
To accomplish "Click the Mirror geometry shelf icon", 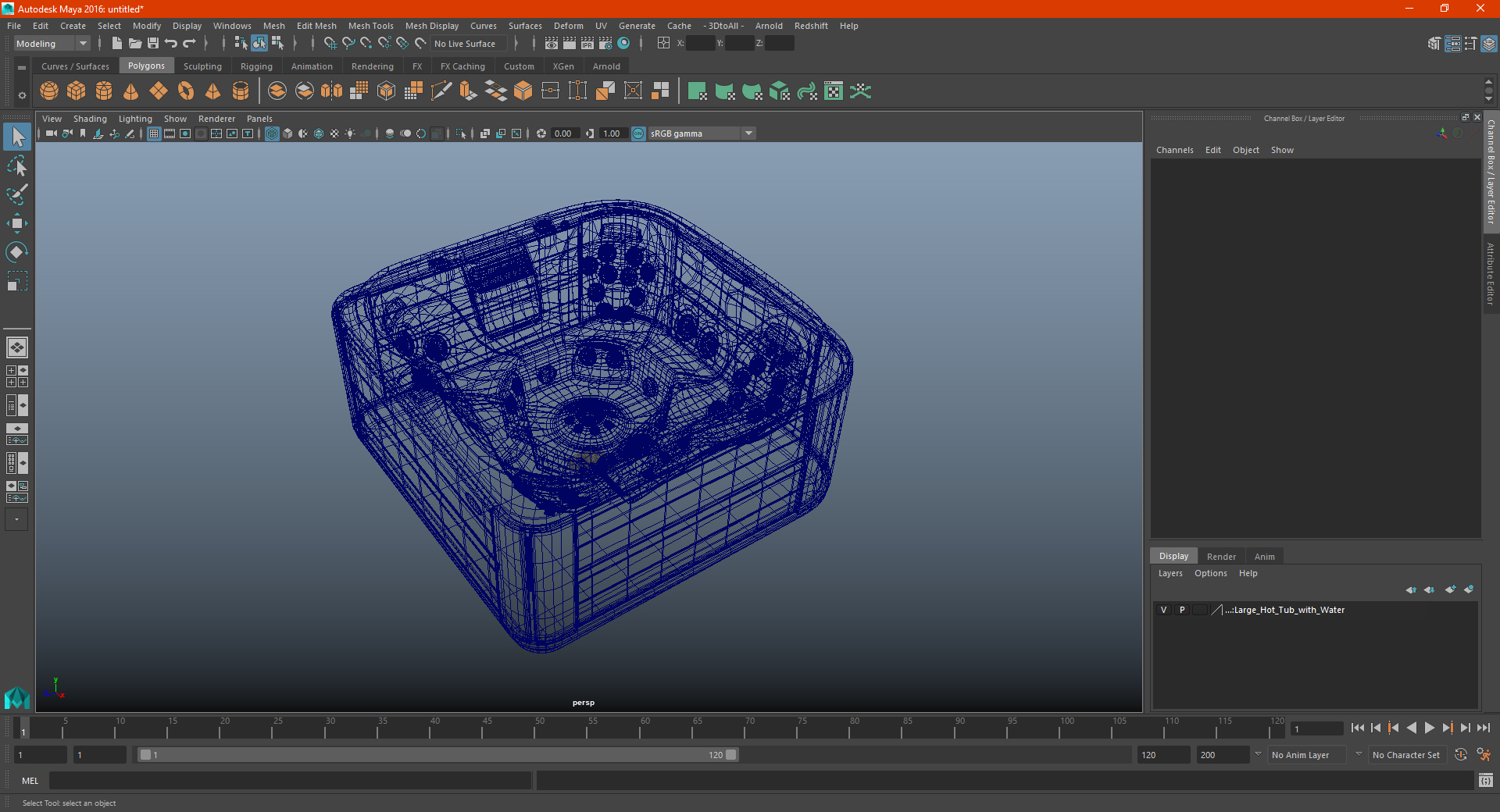I will tap(332, 91).
